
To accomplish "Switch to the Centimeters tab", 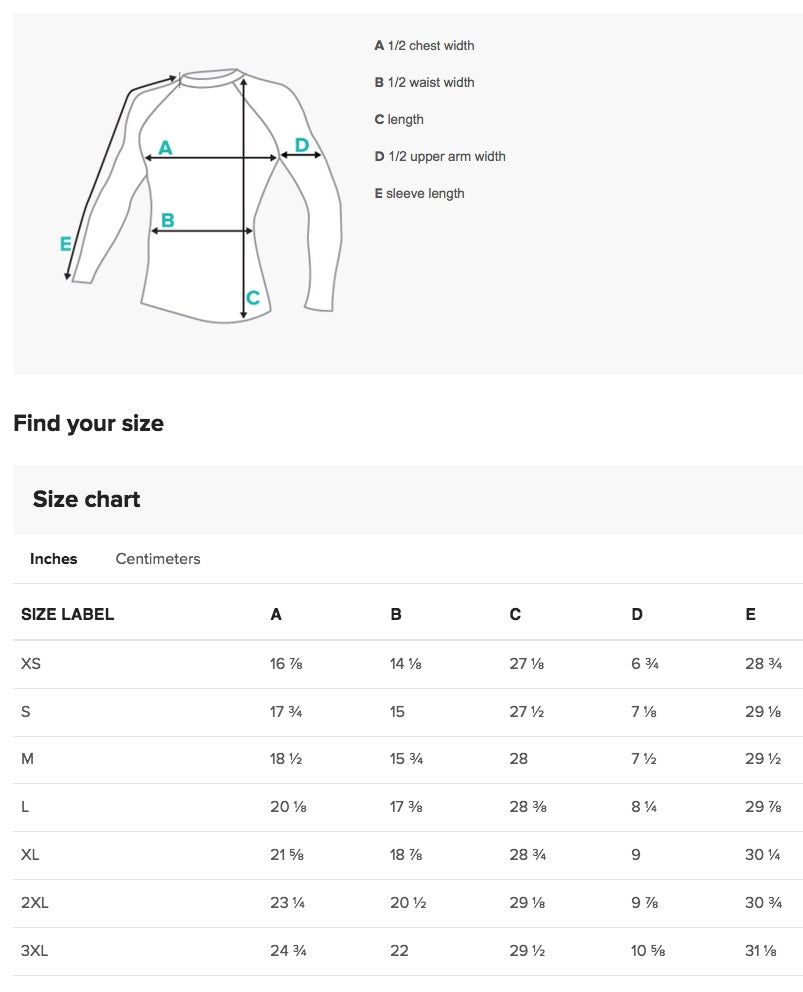I will coord(158,559).
